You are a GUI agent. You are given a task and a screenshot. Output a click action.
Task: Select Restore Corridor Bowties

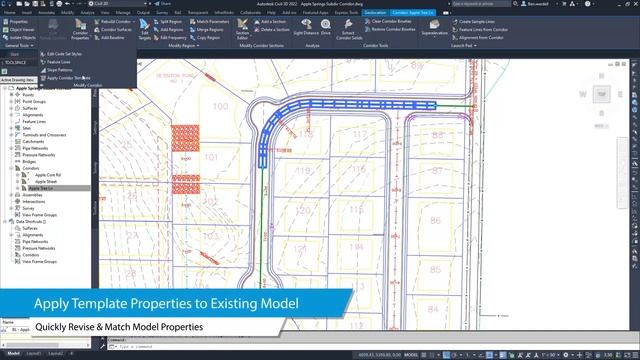(x=390, y=29)
